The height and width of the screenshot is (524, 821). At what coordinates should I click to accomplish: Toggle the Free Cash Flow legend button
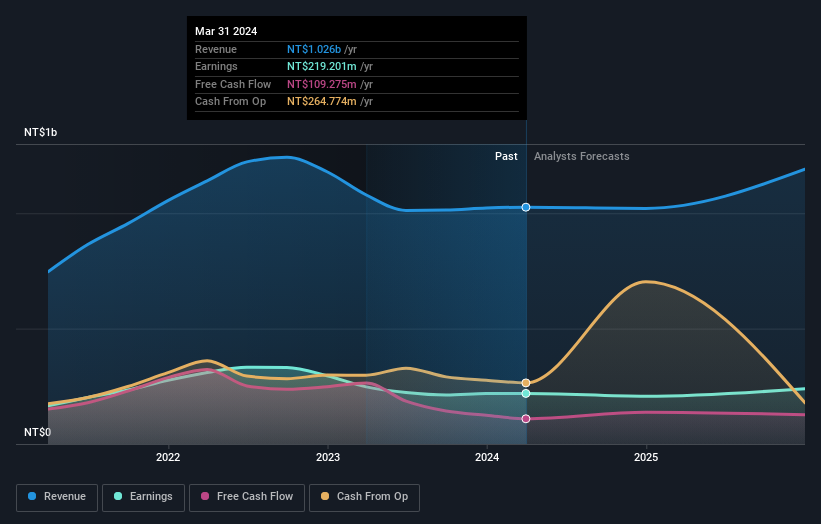247,497
